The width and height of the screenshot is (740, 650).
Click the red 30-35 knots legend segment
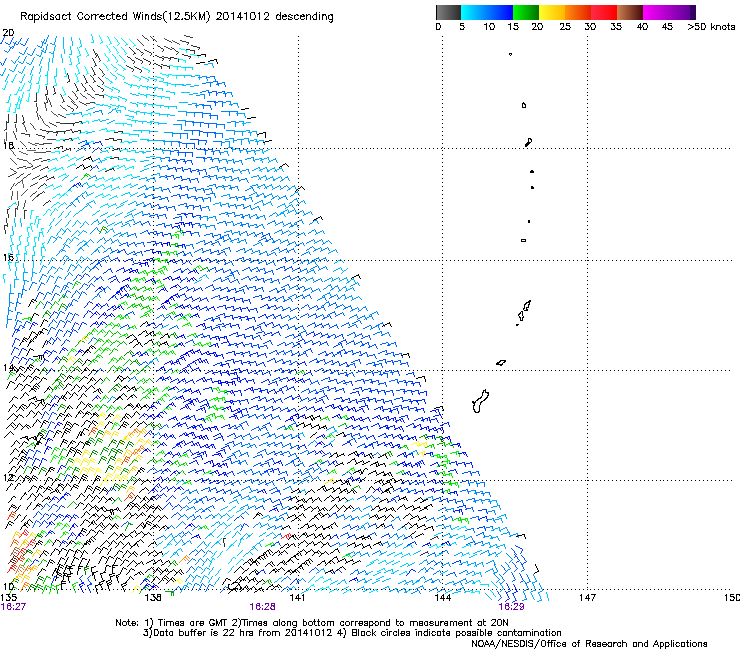(604, 12)
